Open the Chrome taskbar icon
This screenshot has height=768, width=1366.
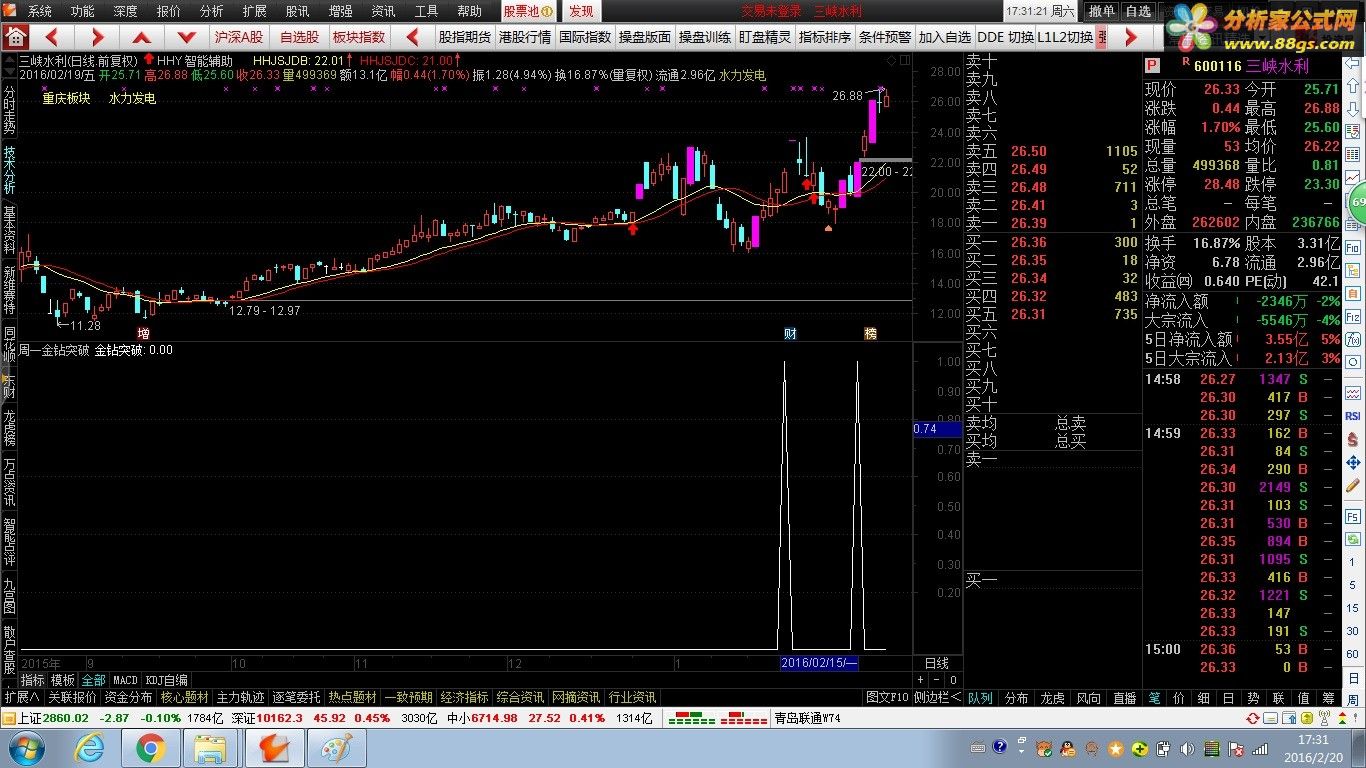pos(151,748)
